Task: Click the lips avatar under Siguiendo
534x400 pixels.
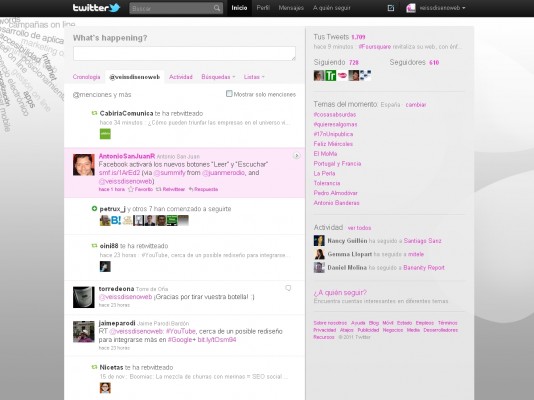Action: pos(342,75)
